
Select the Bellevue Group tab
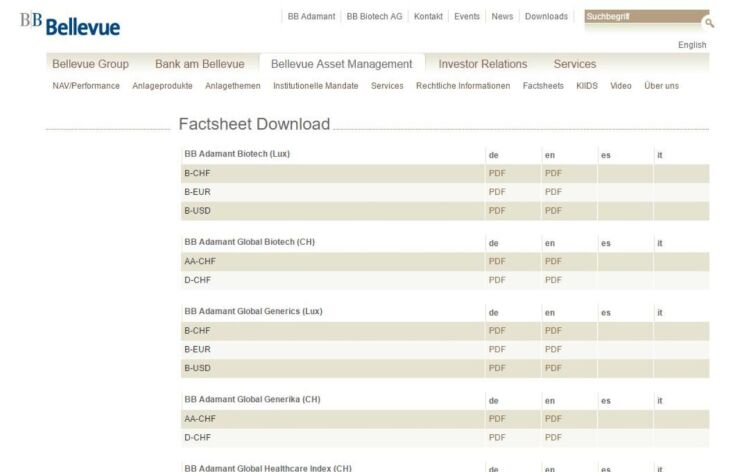[90, 64]
